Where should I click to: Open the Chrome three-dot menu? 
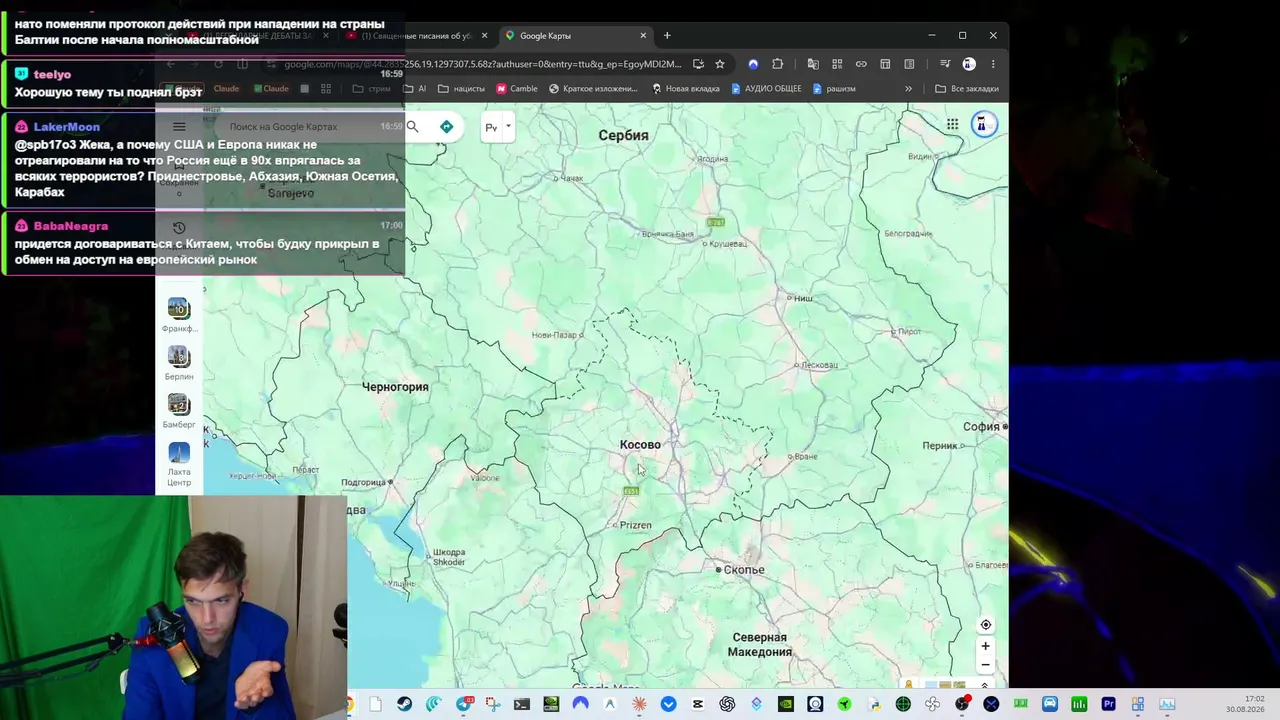(993, 64)
